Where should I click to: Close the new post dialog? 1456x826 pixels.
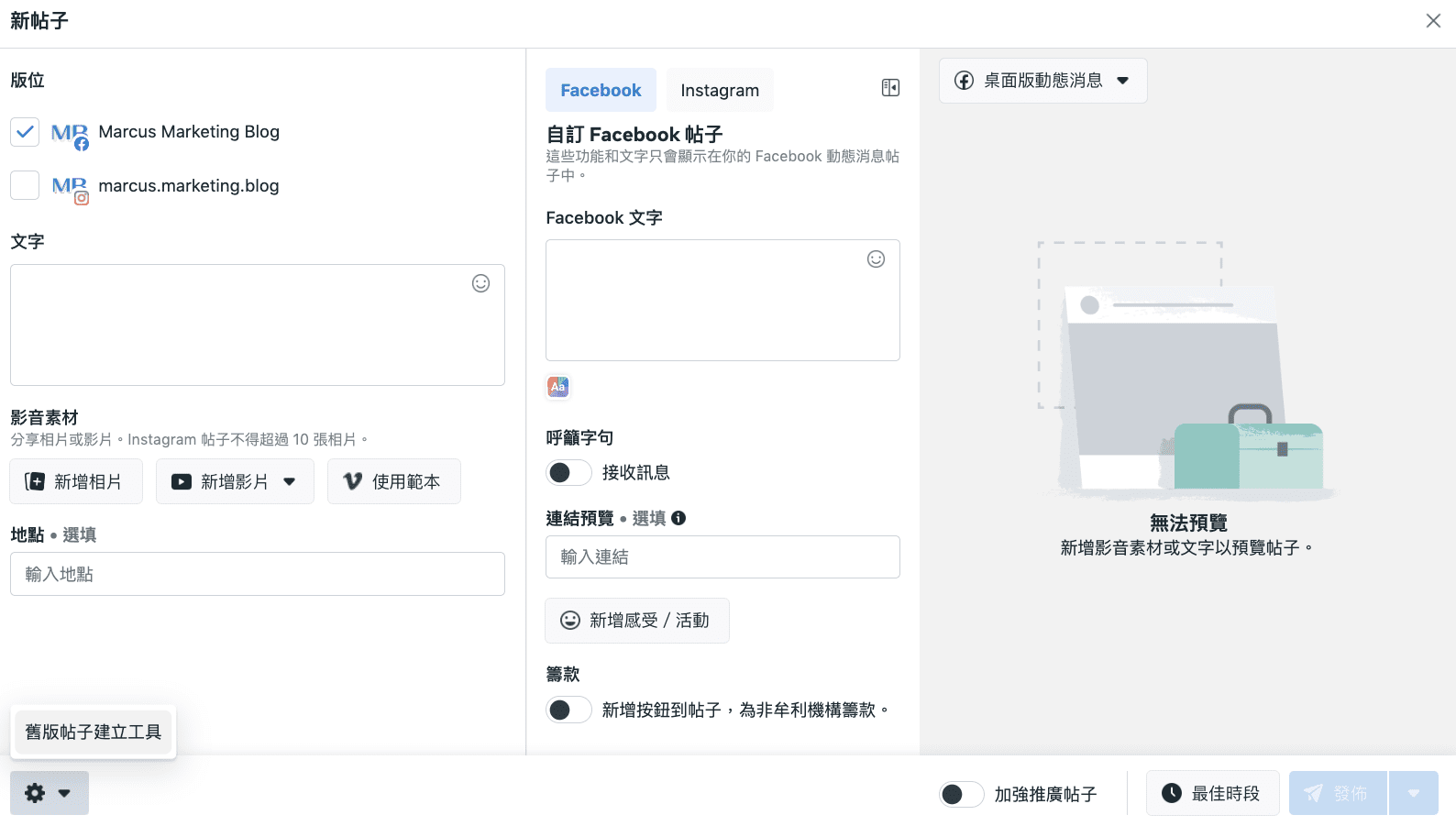coord(1433,21)
